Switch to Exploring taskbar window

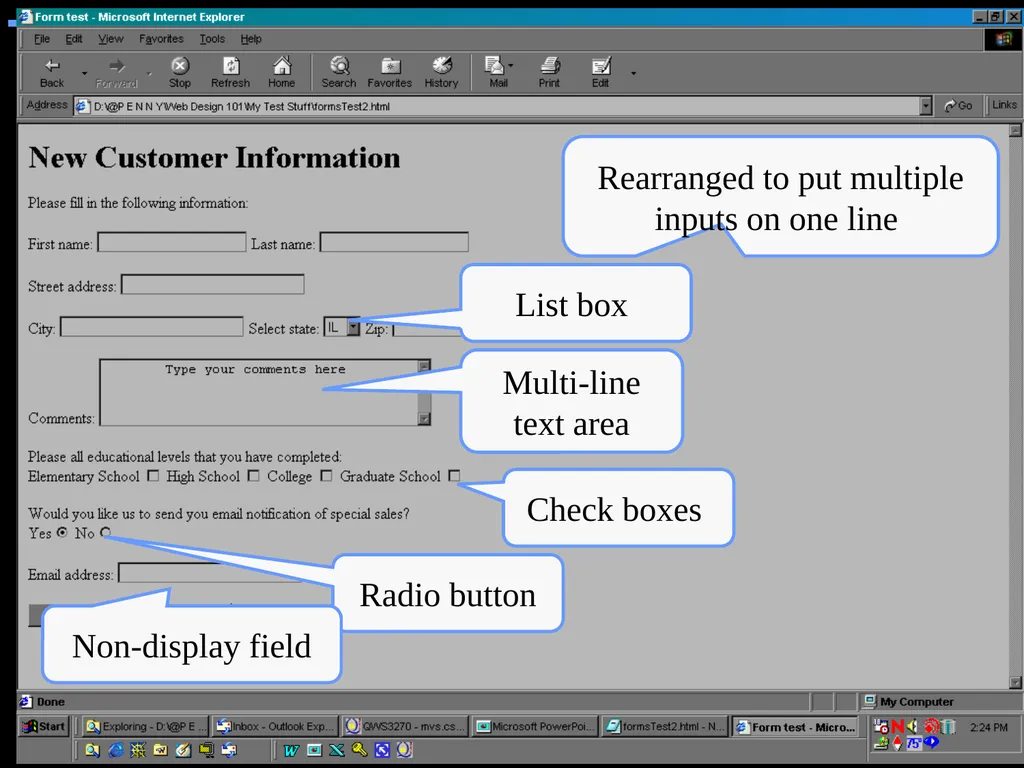pyautogui.click(x=146, y=726)
